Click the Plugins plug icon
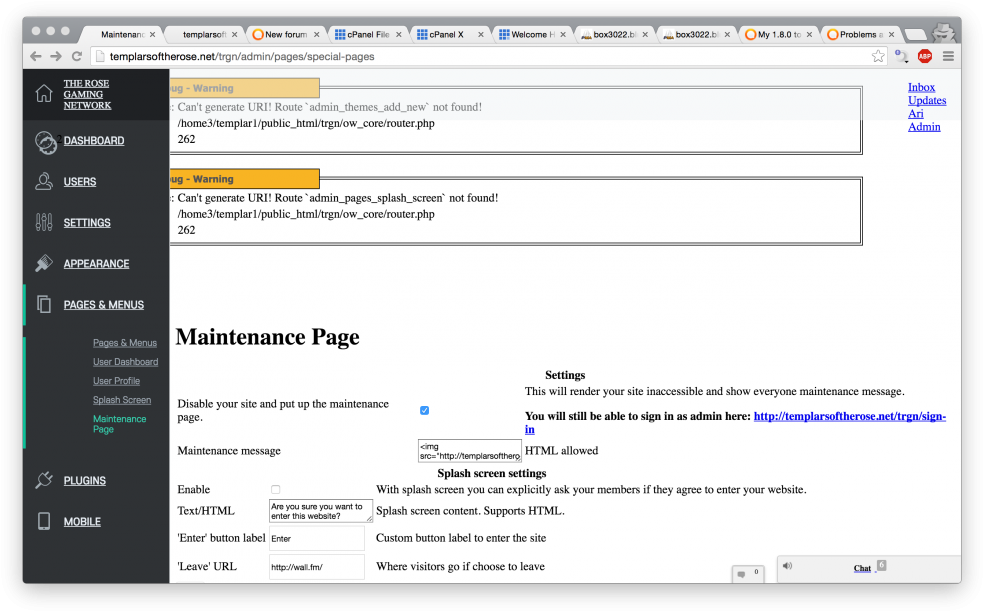The width and height of the screenshot is (983, 611). point(44,481)
